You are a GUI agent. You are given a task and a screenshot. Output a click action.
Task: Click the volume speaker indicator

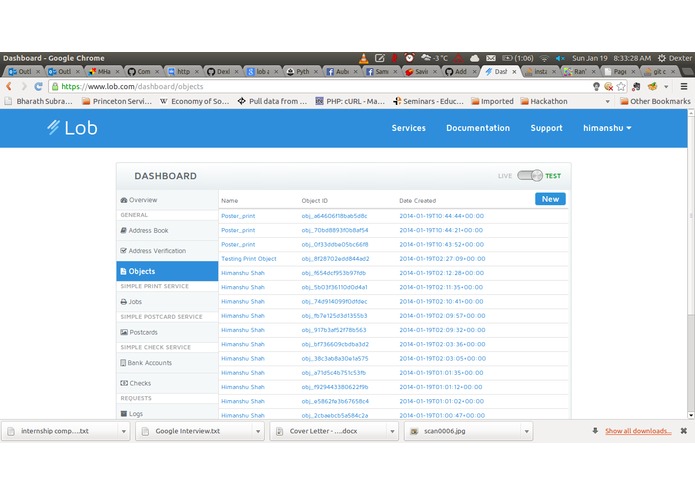(x=560, y=58)
